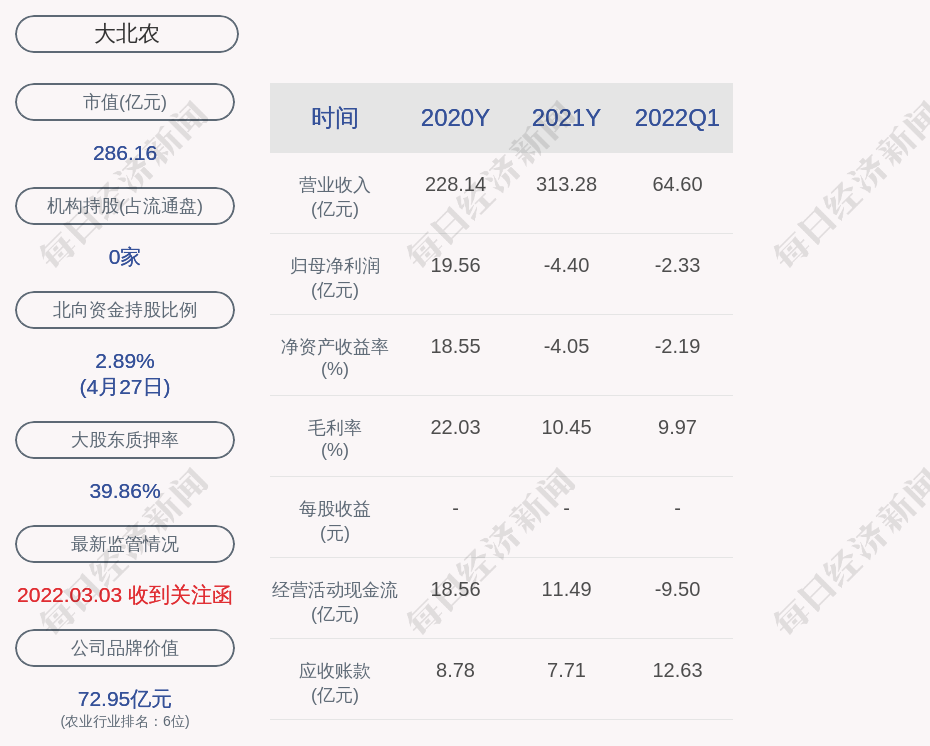Click net profit value -4.40
Viewport: 930px width, 746px height.
566,265
